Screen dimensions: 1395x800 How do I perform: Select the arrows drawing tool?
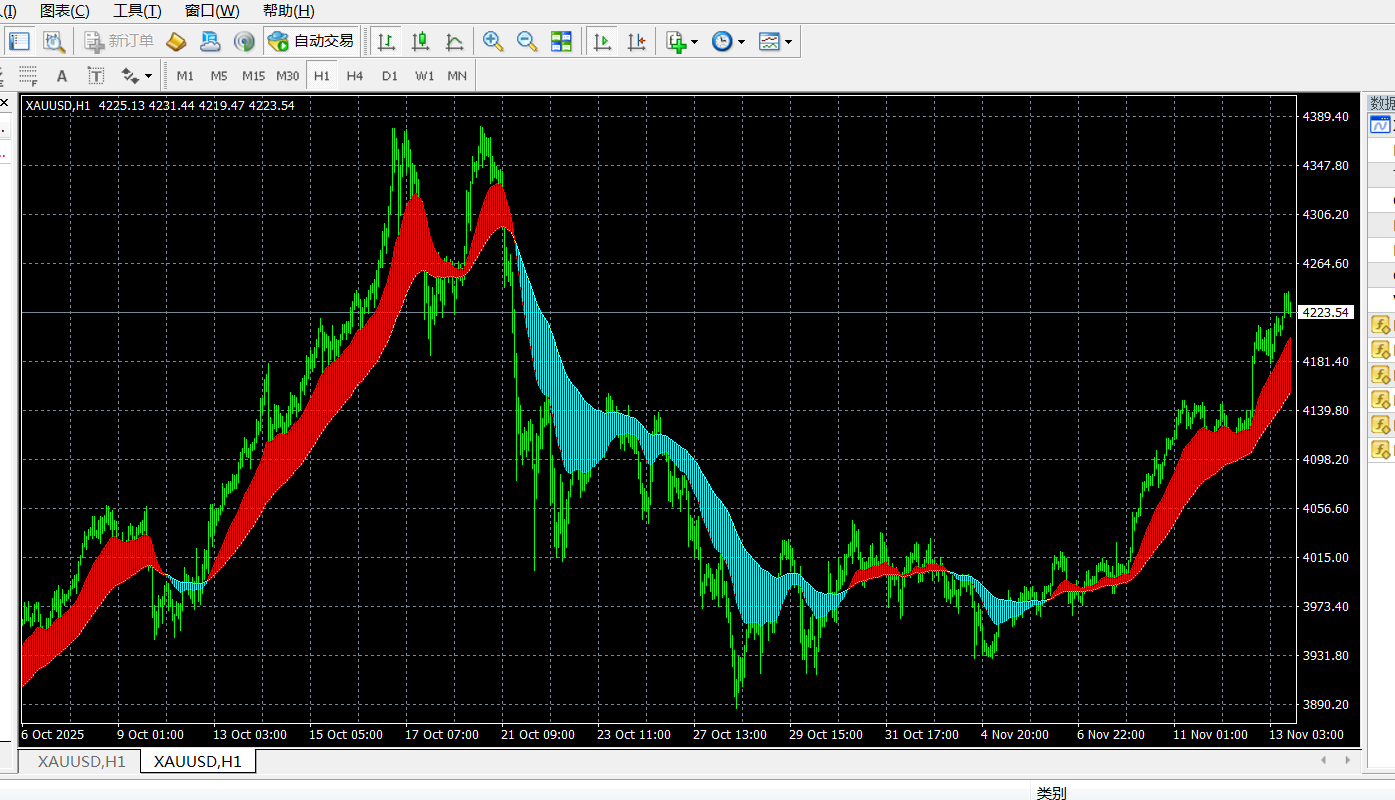130,76
